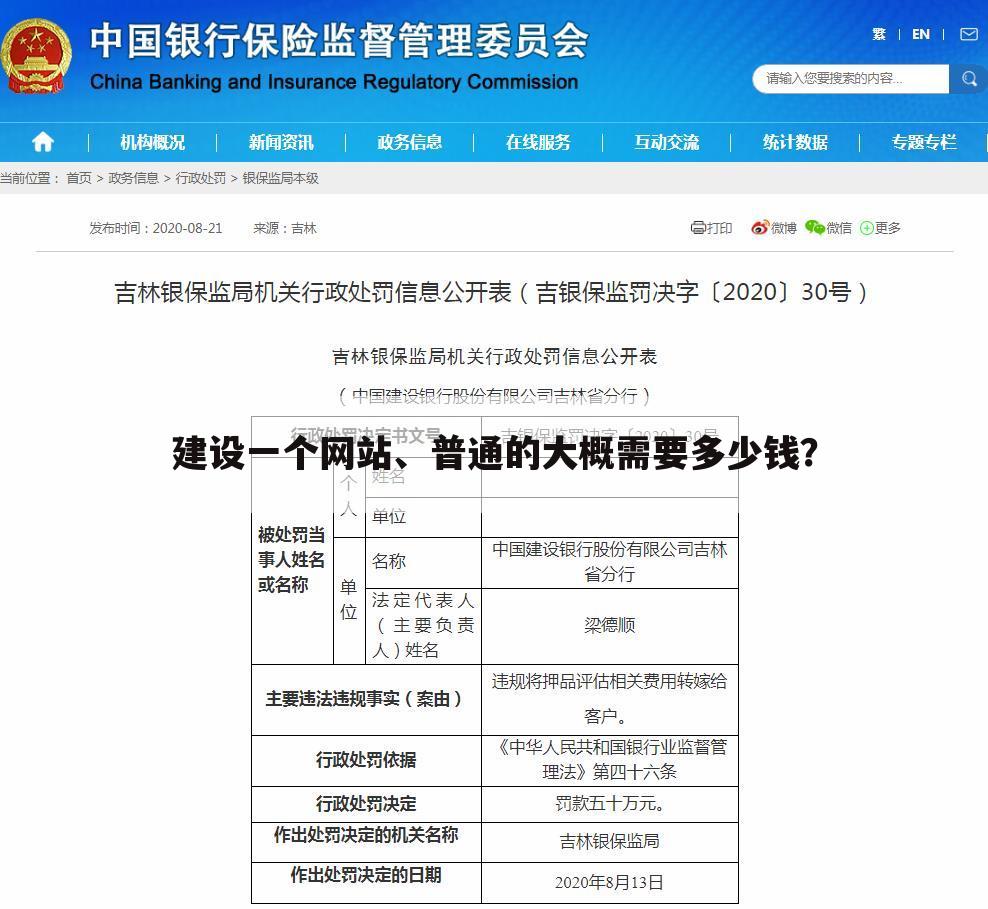The height and width of the screenshot is (909, 988).
Task: Open the 机构概况 menu
Action: [x=152, y=142]
